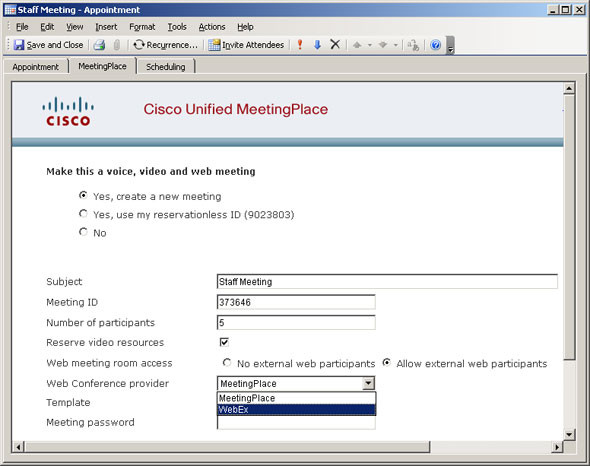This screenshot has height=466, width=590.
Task: Toggle Reserve video resources checkbox
Action: tap(224, 342)
